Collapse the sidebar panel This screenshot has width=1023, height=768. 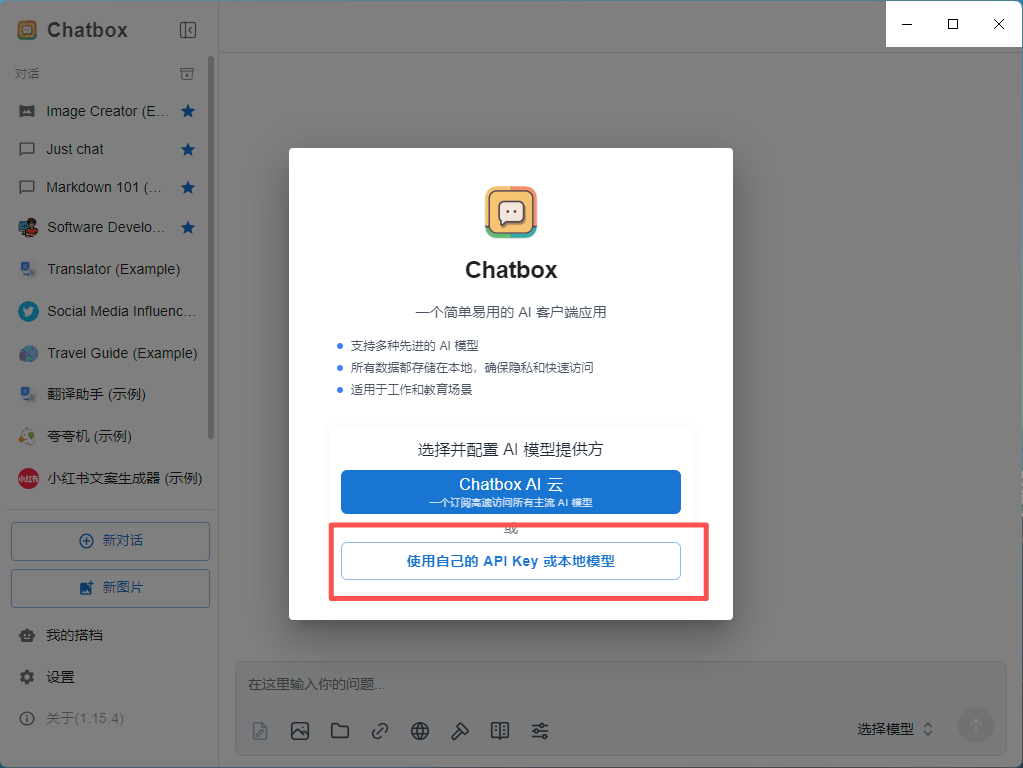click(x=188, y=30)
